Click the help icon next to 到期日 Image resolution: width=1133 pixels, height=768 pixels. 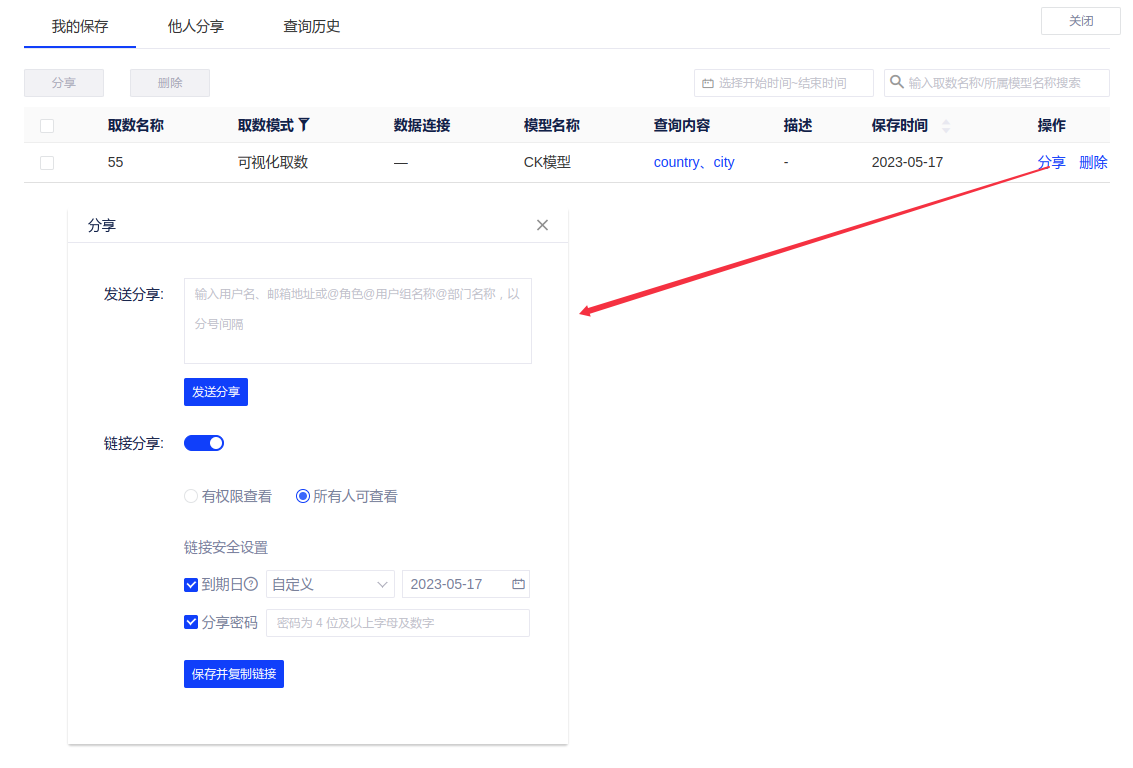pos(251,584)
